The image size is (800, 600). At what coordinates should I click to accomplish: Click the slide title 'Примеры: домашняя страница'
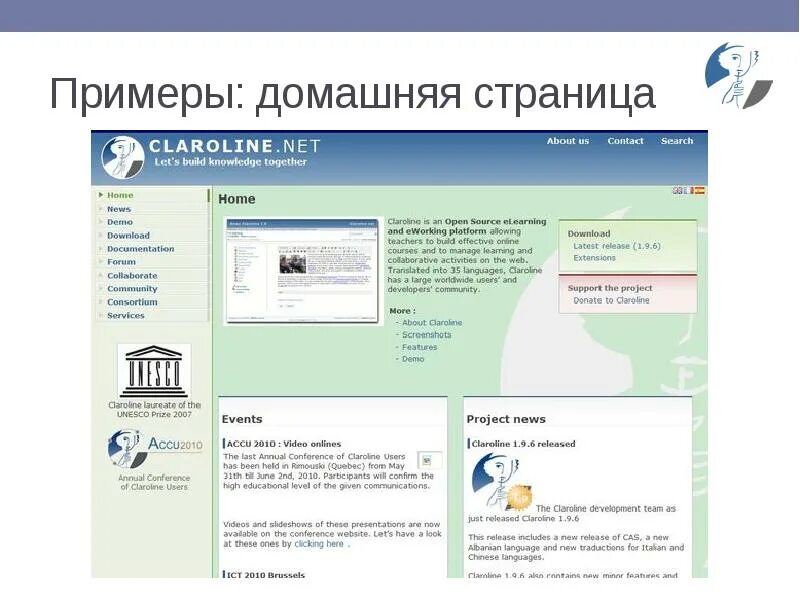click(352, 94)
